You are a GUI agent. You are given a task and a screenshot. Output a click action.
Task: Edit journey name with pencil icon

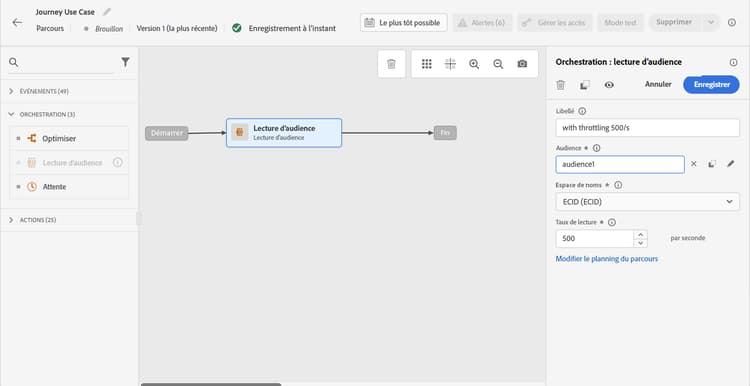pyautogui.click(x=107, y=12)
